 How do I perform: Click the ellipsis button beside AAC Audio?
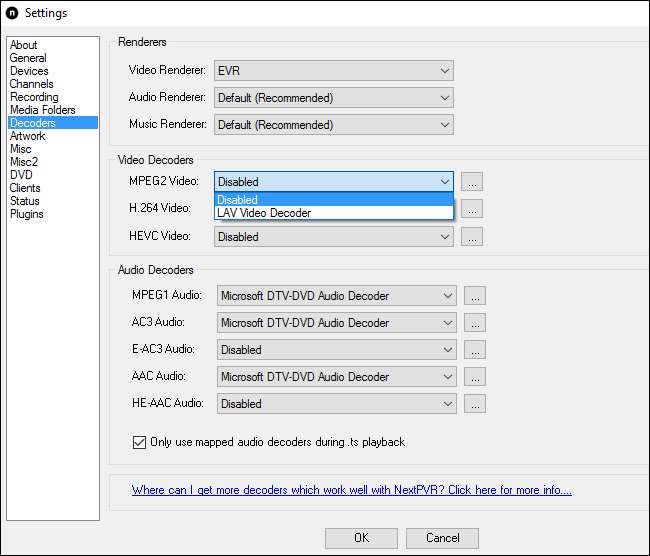pyautogui.click(x=476, y=377)
